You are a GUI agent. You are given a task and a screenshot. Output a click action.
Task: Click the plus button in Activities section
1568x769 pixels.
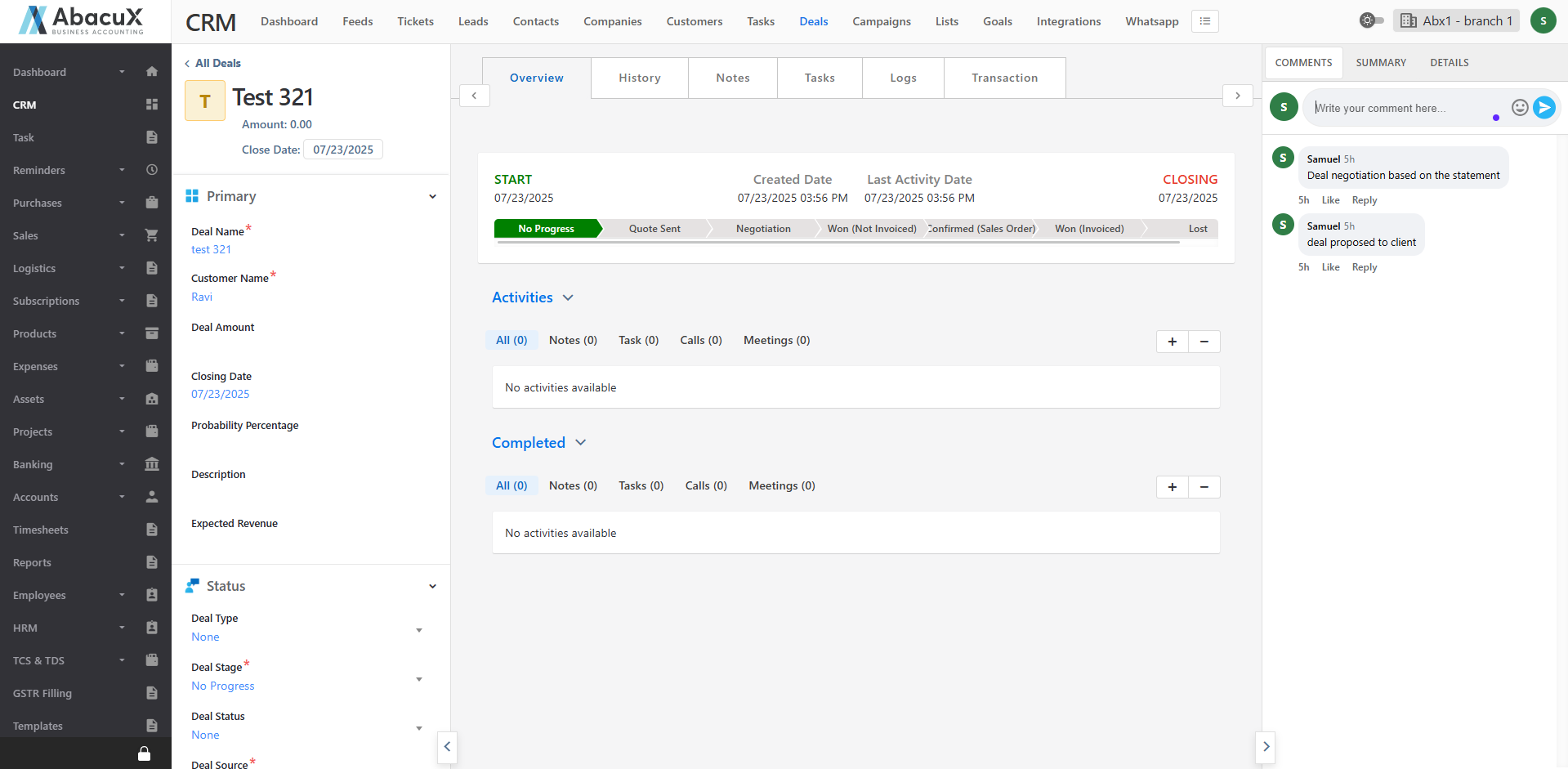click(1172, 342)
